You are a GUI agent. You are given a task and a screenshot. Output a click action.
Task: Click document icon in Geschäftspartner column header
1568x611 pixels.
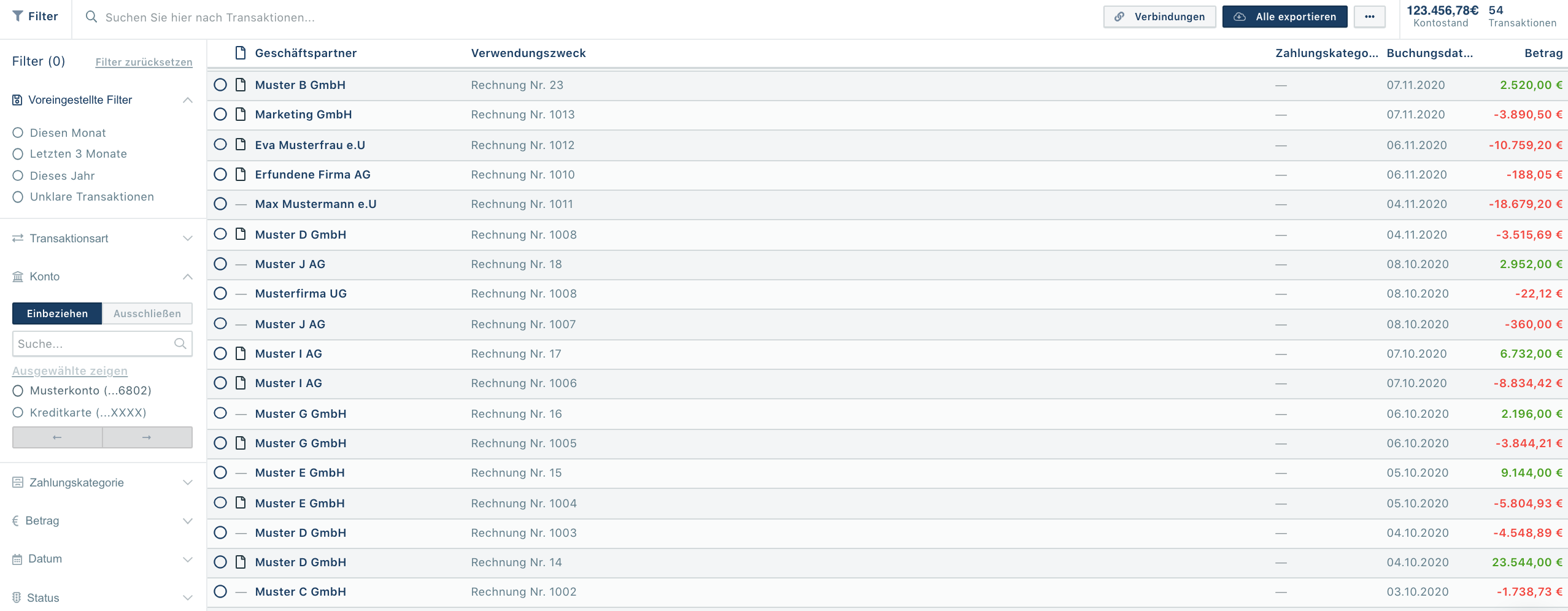241,53
